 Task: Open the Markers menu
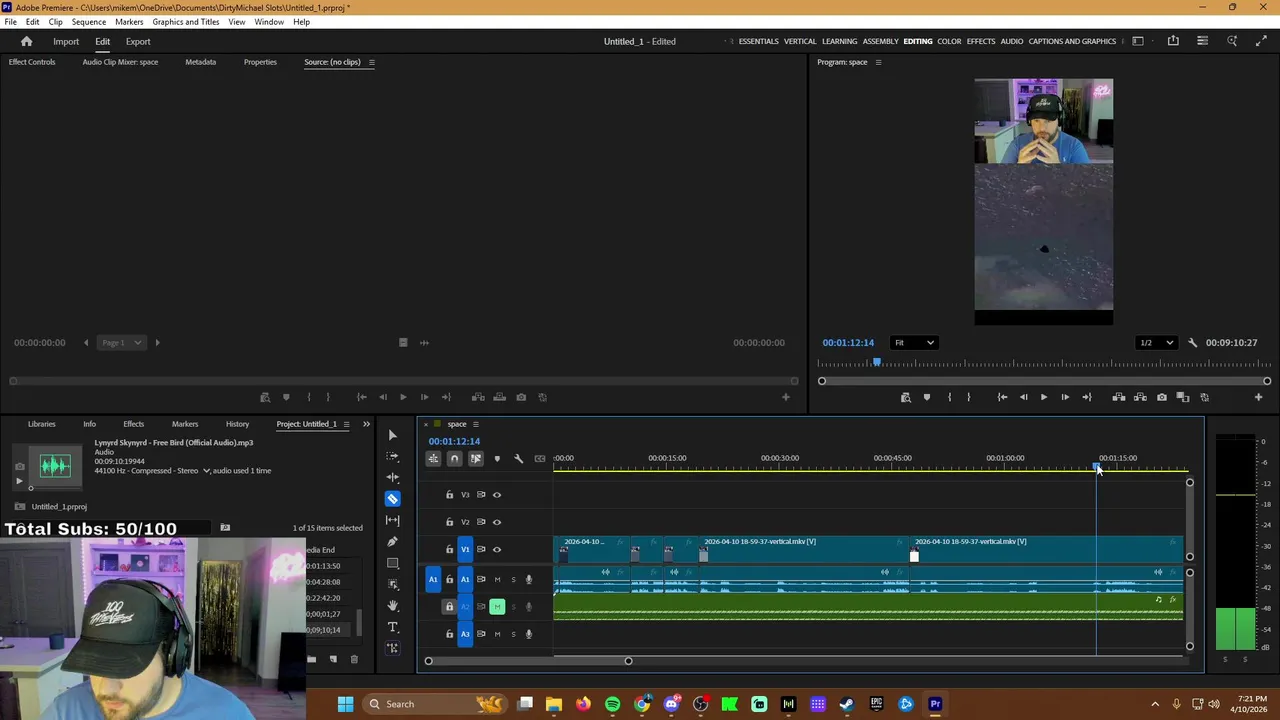pos(129,22)
